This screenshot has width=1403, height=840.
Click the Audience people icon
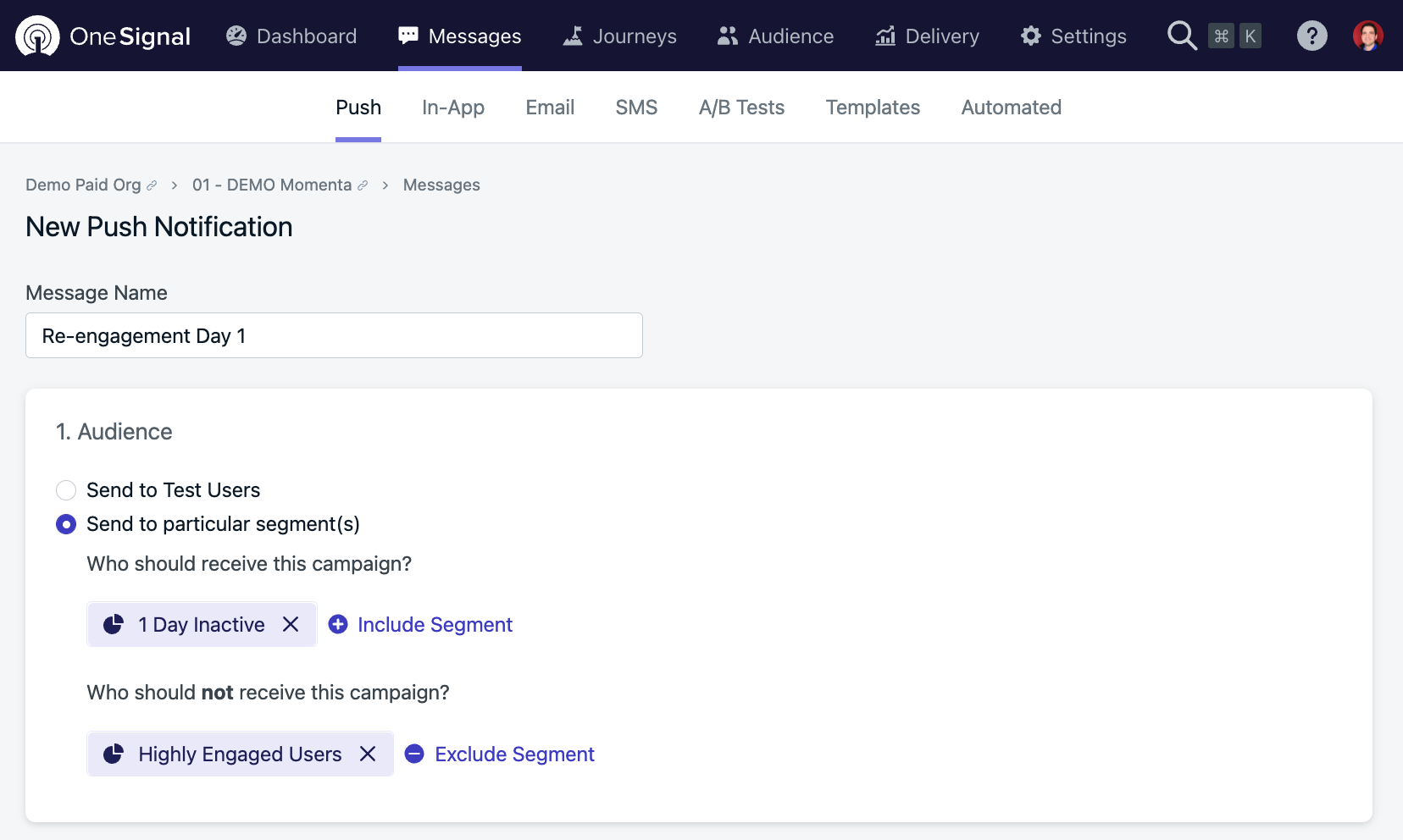click(x=728, y=36)
